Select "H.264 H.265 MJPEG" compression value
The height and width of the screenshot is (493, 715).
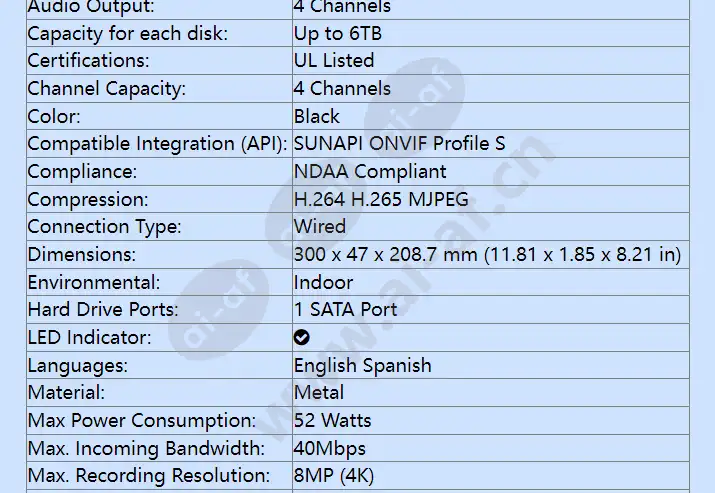tap(381, 199)
